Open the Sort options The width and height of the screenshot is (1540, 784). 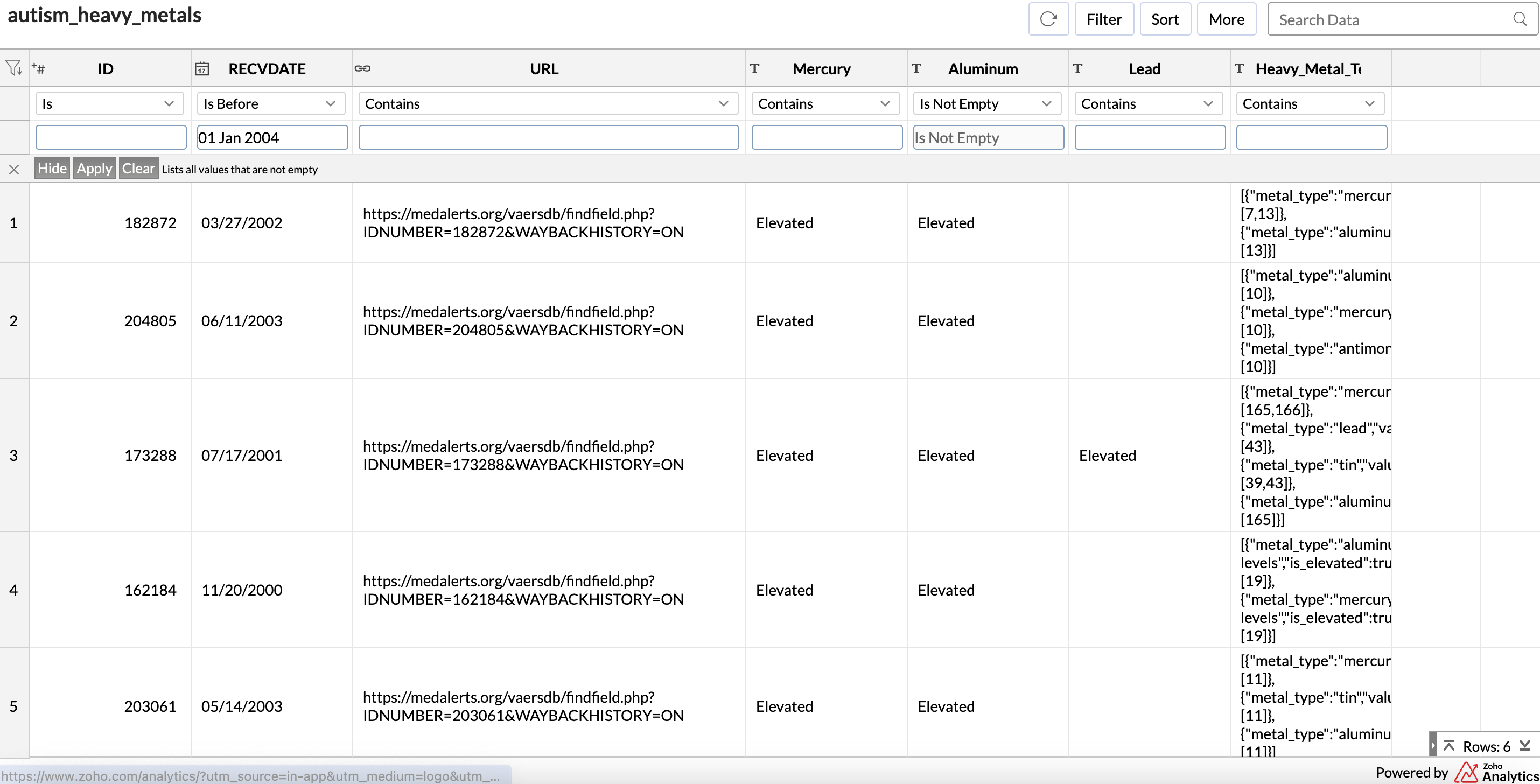[x=1165, y=19]
